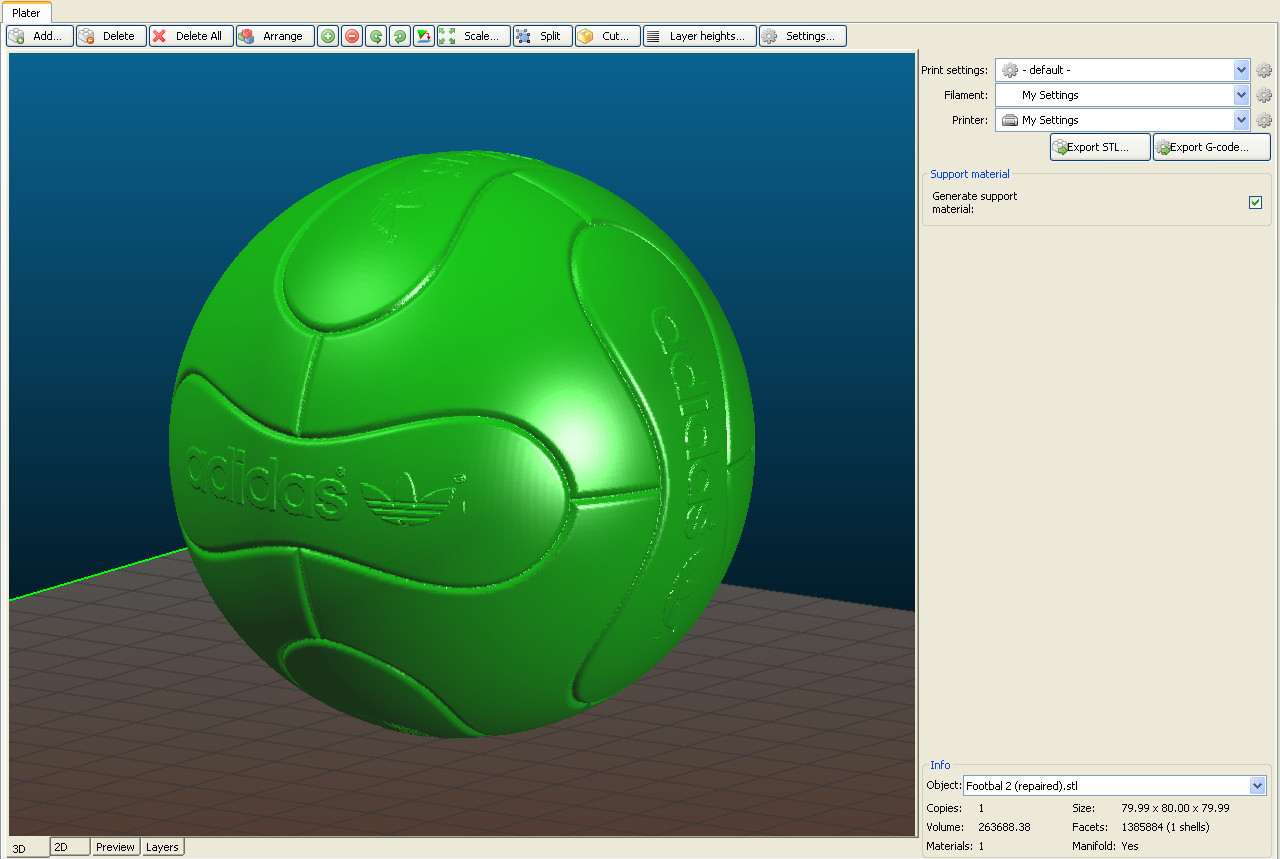
Task: Click gear icon beside Filament dropdown
Action: [1264, 95]
